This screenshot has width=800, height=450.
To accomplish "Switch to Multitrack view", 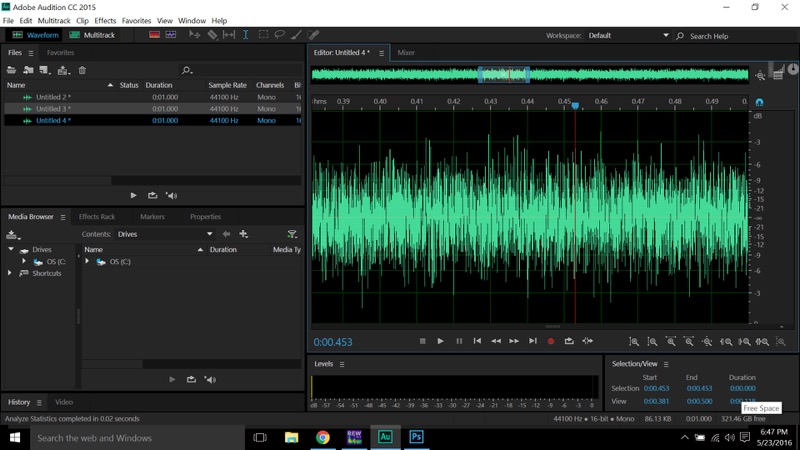I will (x=92, y=35).
